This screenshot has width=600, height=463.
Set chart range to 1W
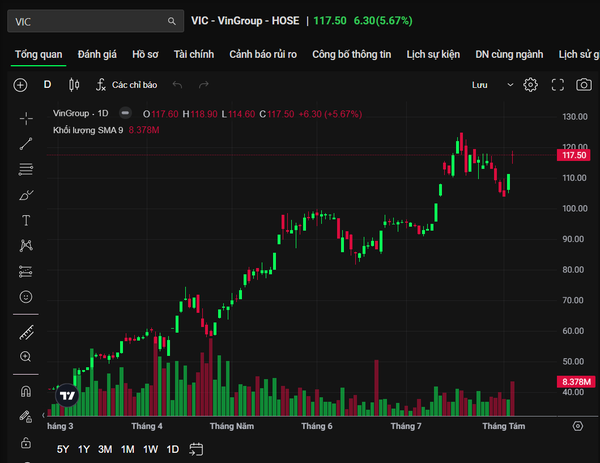(x=150, y=449)
